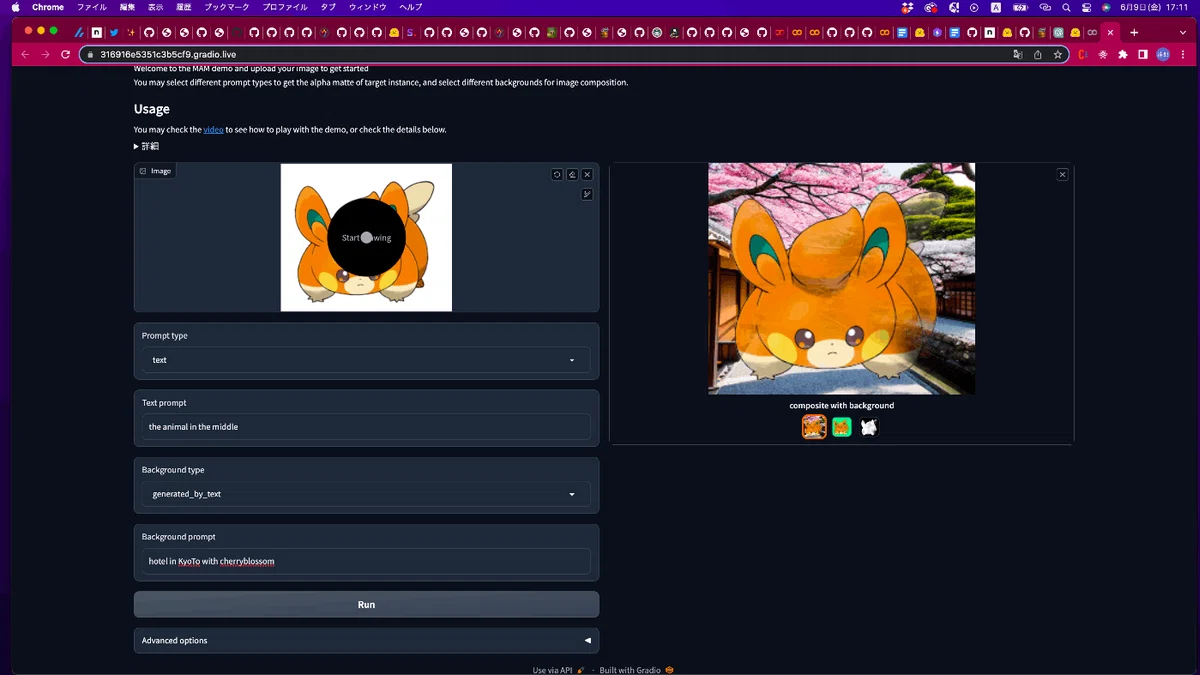Image resolution: width=1200 pixels, height=675 pixels.
Task: Close the output gallery preview with its X icon
Action: tap(1062, 174)
